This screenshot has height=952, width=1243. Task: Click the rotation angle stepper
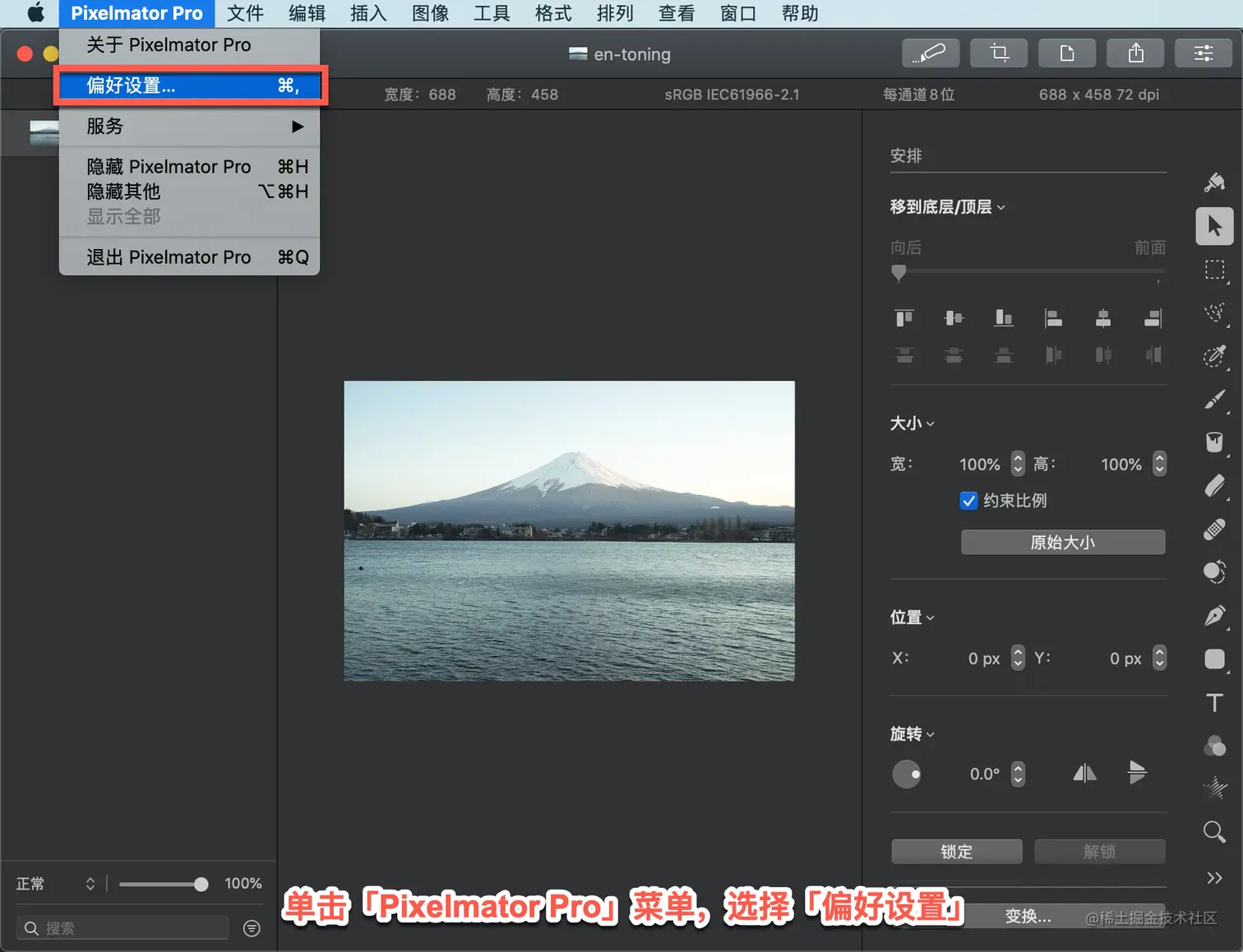(x=1018, y=774)
